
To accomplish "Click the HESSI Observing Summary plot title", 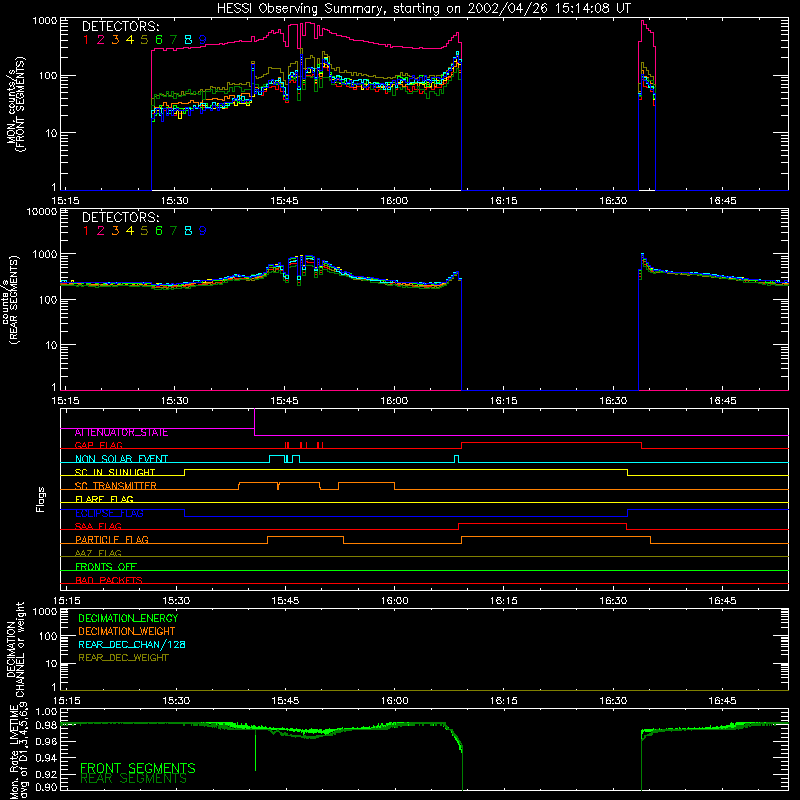I will [423, 9].
